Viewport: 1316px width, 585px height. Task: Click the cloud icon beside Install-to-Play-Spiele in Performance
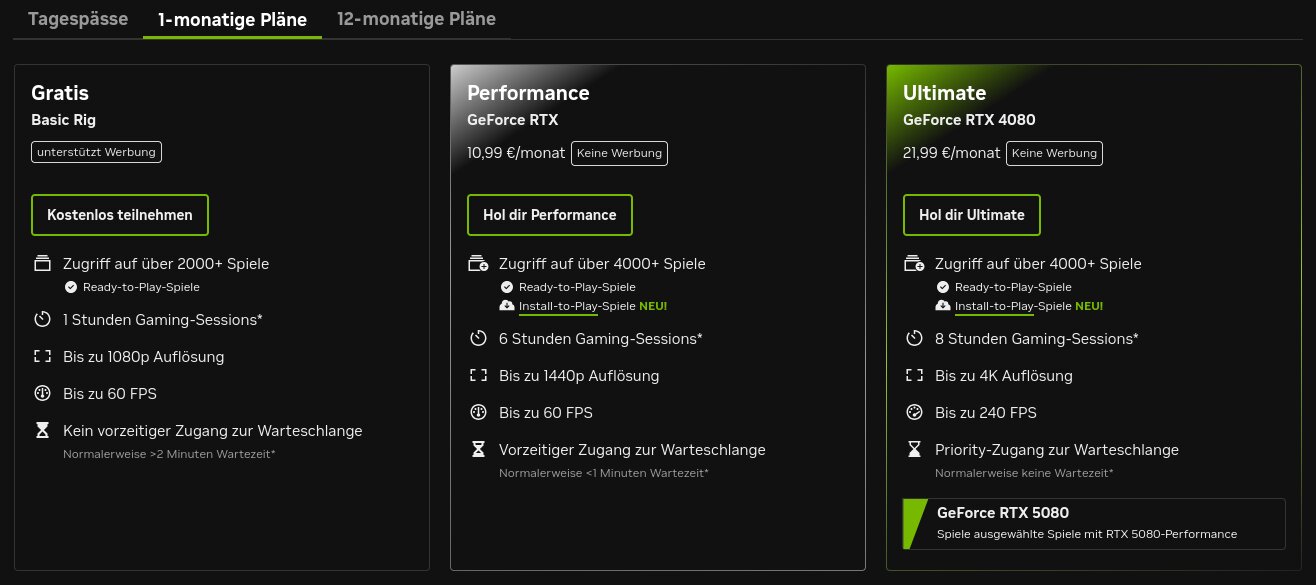(x=506, y=305)
